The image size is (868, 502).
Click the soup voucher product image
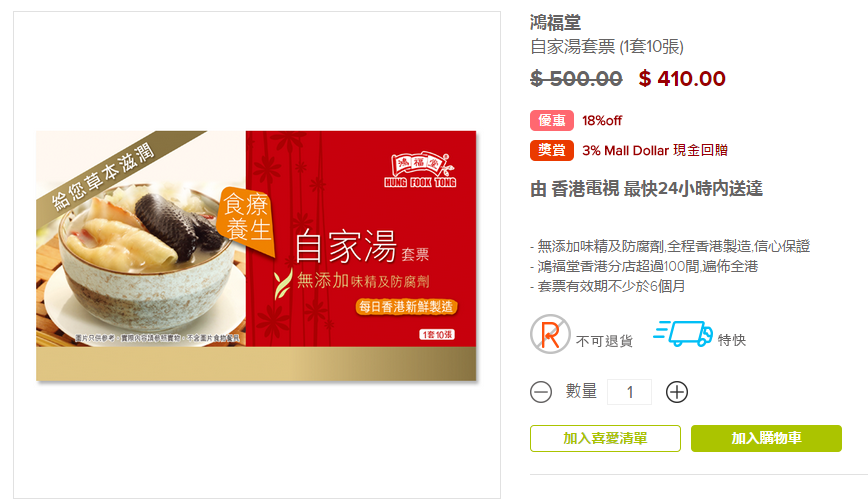256,256
